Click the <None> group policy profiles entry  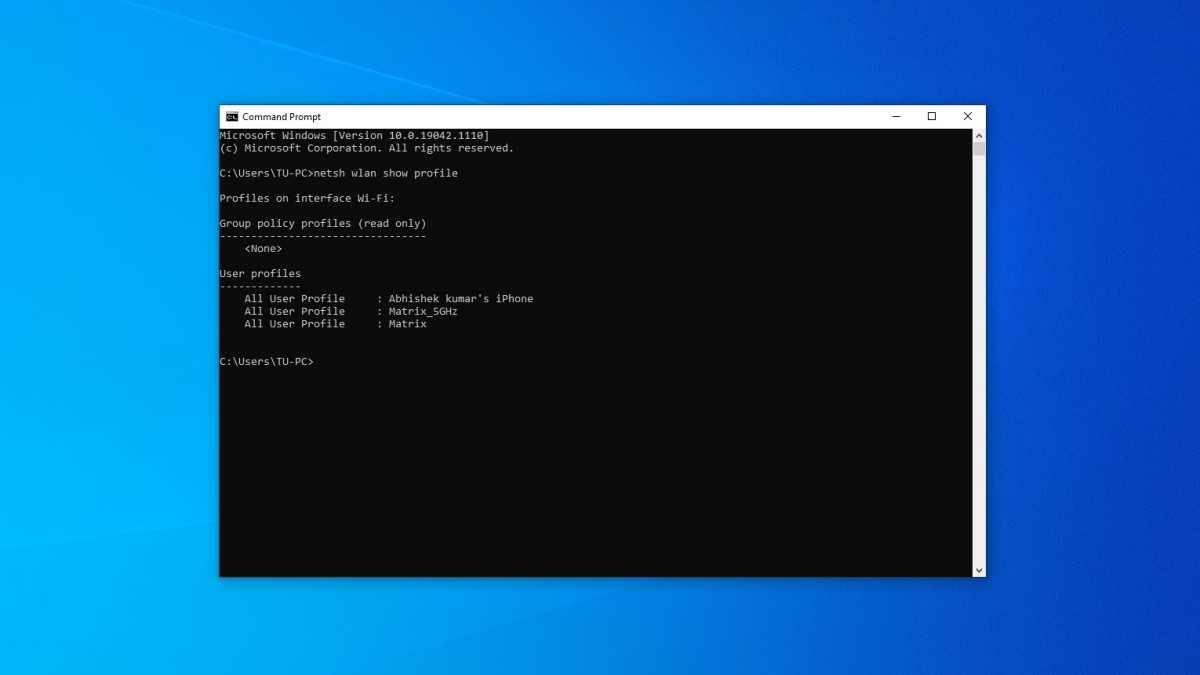tap(262, 248)
